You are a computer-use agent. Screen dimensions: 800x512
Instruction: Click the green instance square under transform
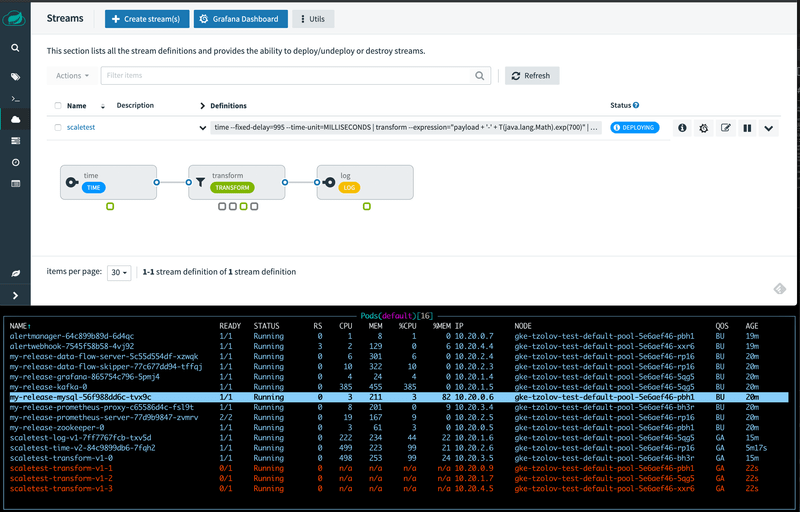point(243,207)
